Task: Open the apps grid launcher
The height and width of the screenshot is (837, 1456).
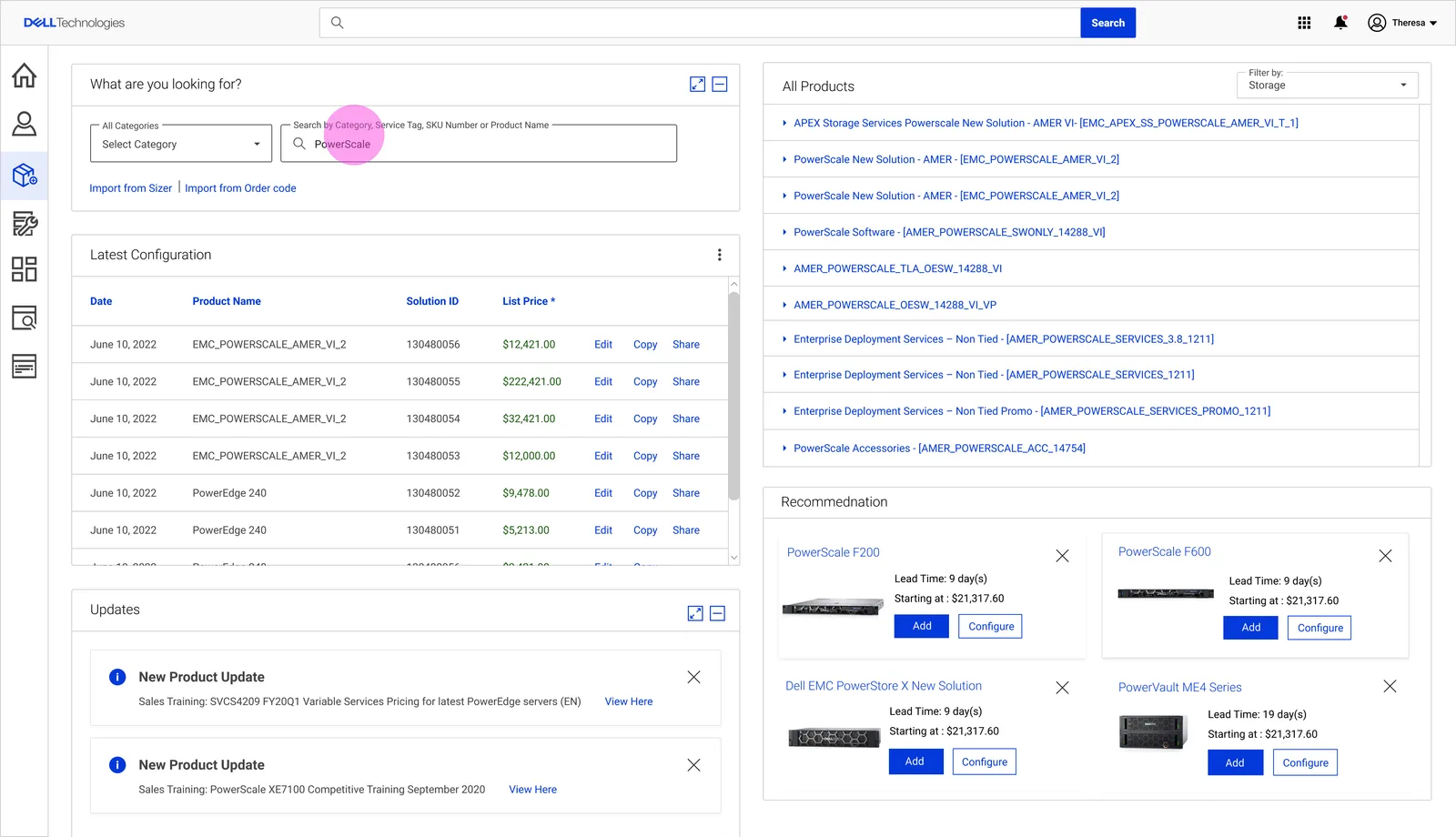Action: pos(1304,23)
